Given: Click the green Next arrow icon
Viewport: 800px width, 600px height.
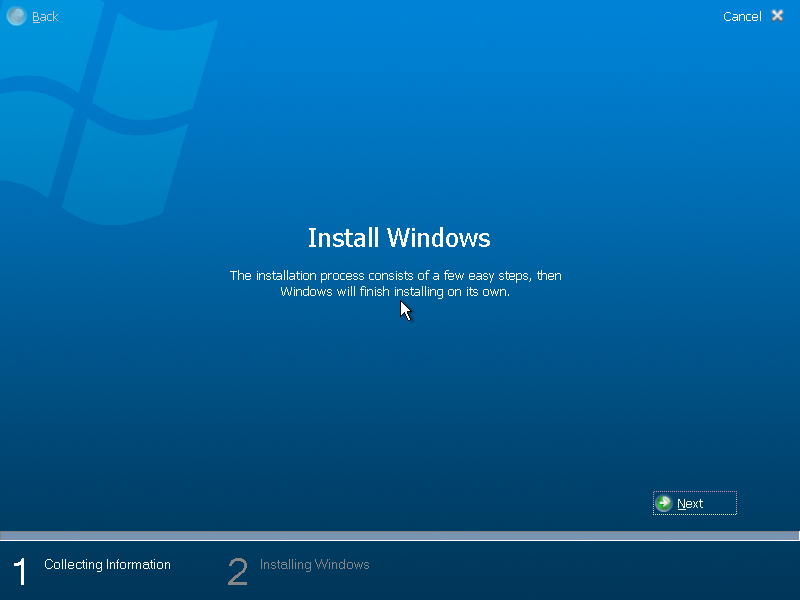Looking at the screenshot, I should point(664,503).
